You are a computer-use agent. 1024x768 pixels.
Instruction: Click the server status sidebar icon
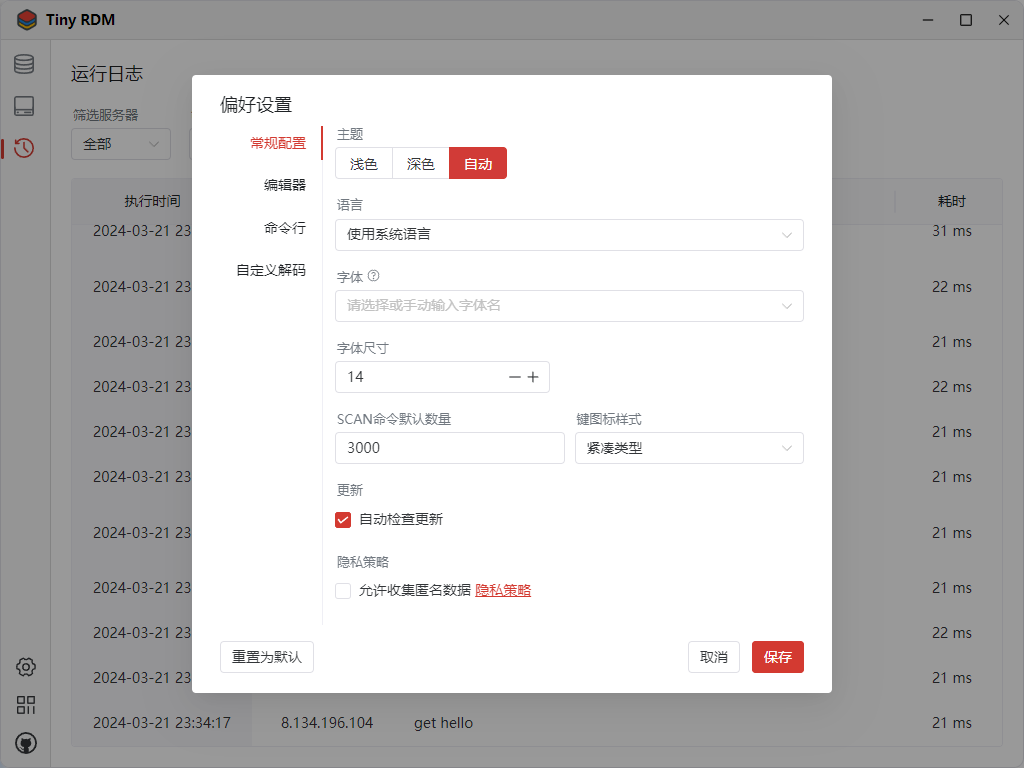click(24, 106)
